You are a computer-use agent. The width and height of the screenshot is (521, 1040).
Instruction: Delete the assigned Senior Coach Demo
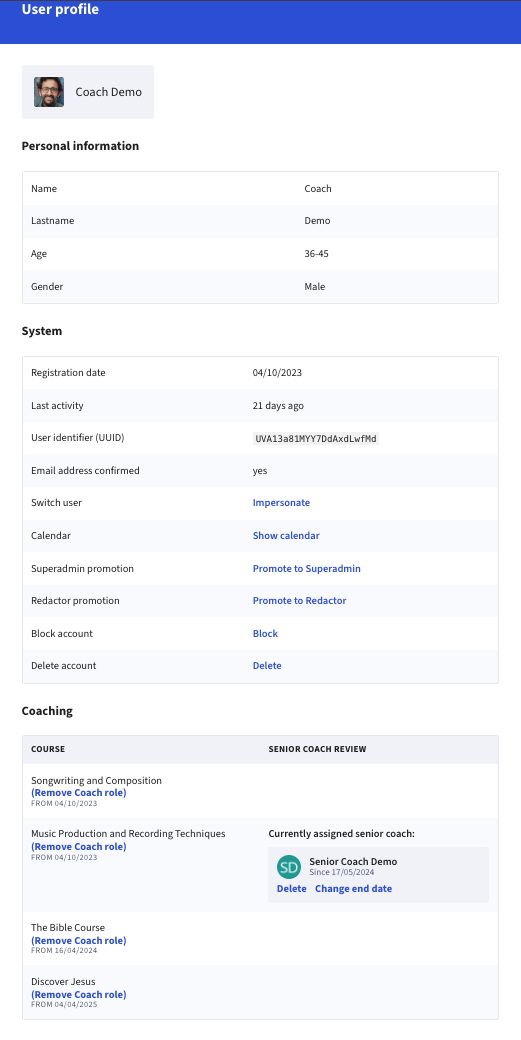[x=292, y=889]
